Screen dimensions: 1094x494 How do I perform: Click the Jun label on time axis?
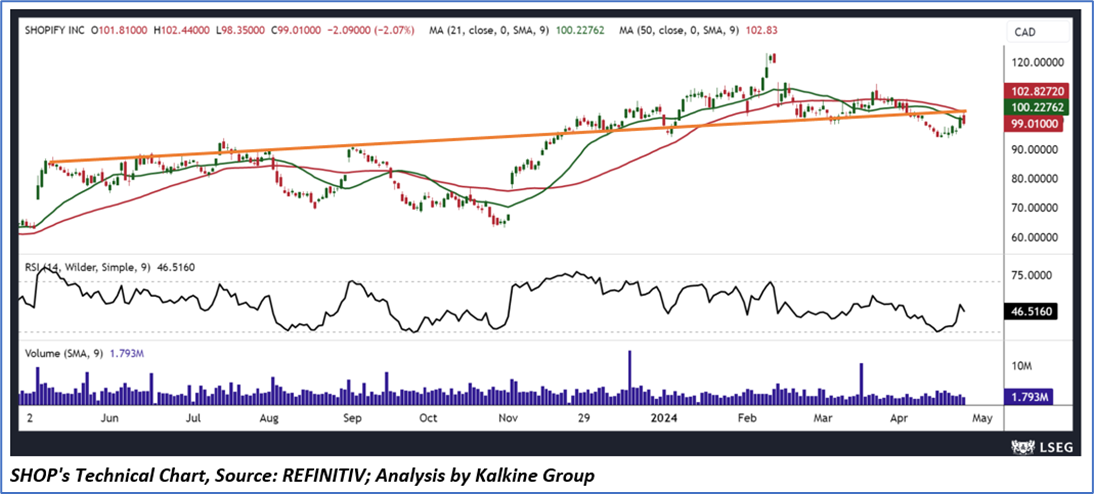[x=111, y=419]
